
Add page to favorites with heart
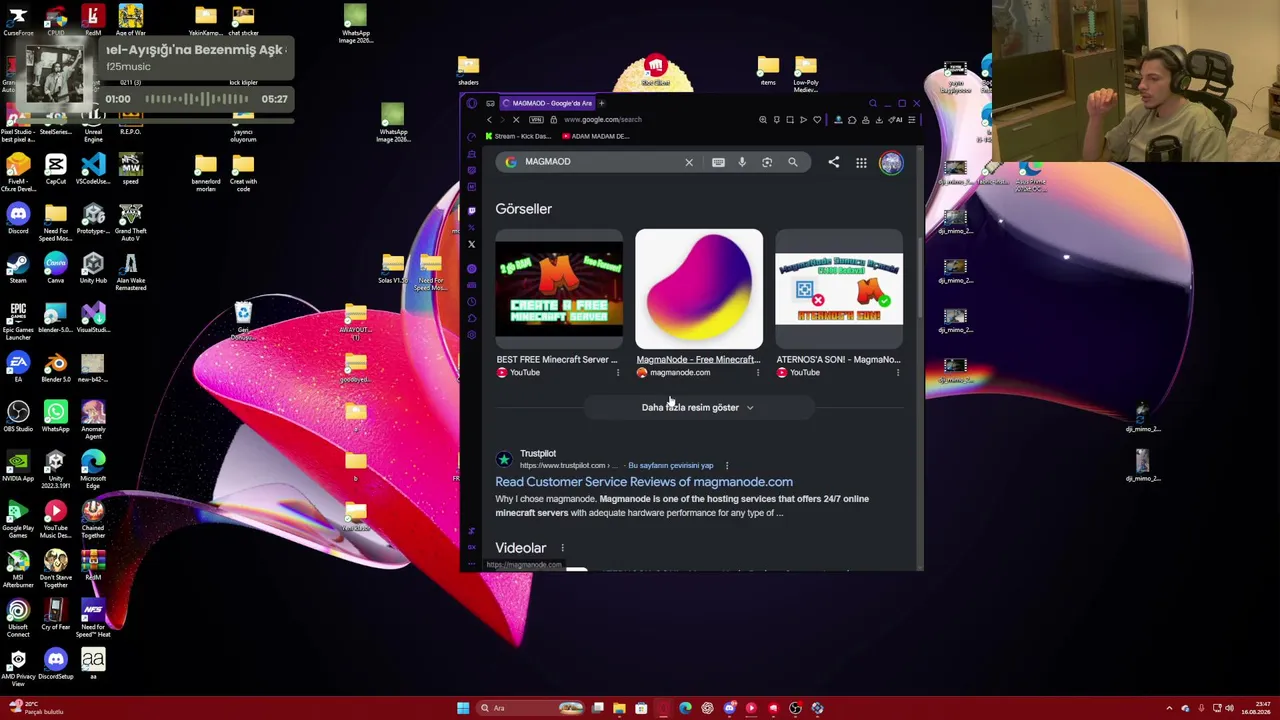[817, 120]
